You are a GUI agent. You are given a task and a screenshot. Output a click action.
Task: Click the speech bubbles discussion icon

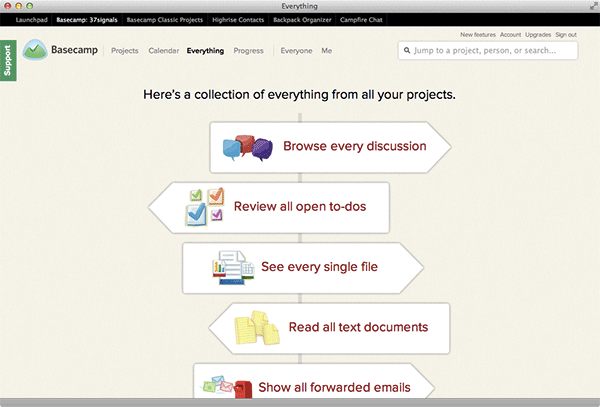coord(248,148)
